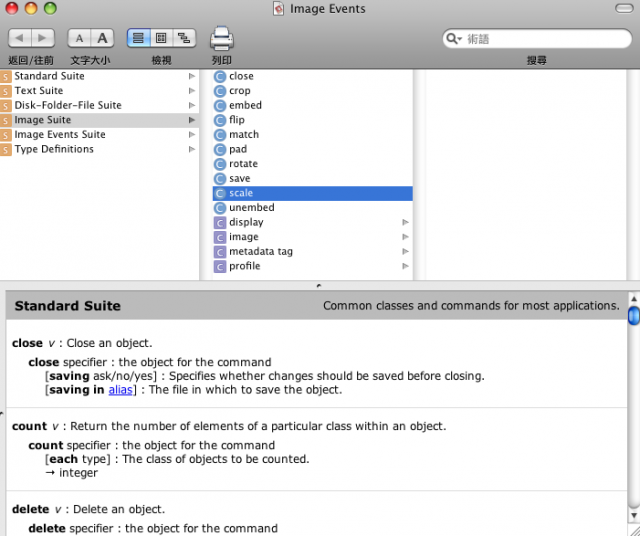Select the flip command text
The height and width of the screenshot is (536, 640).
pos(237,120)
